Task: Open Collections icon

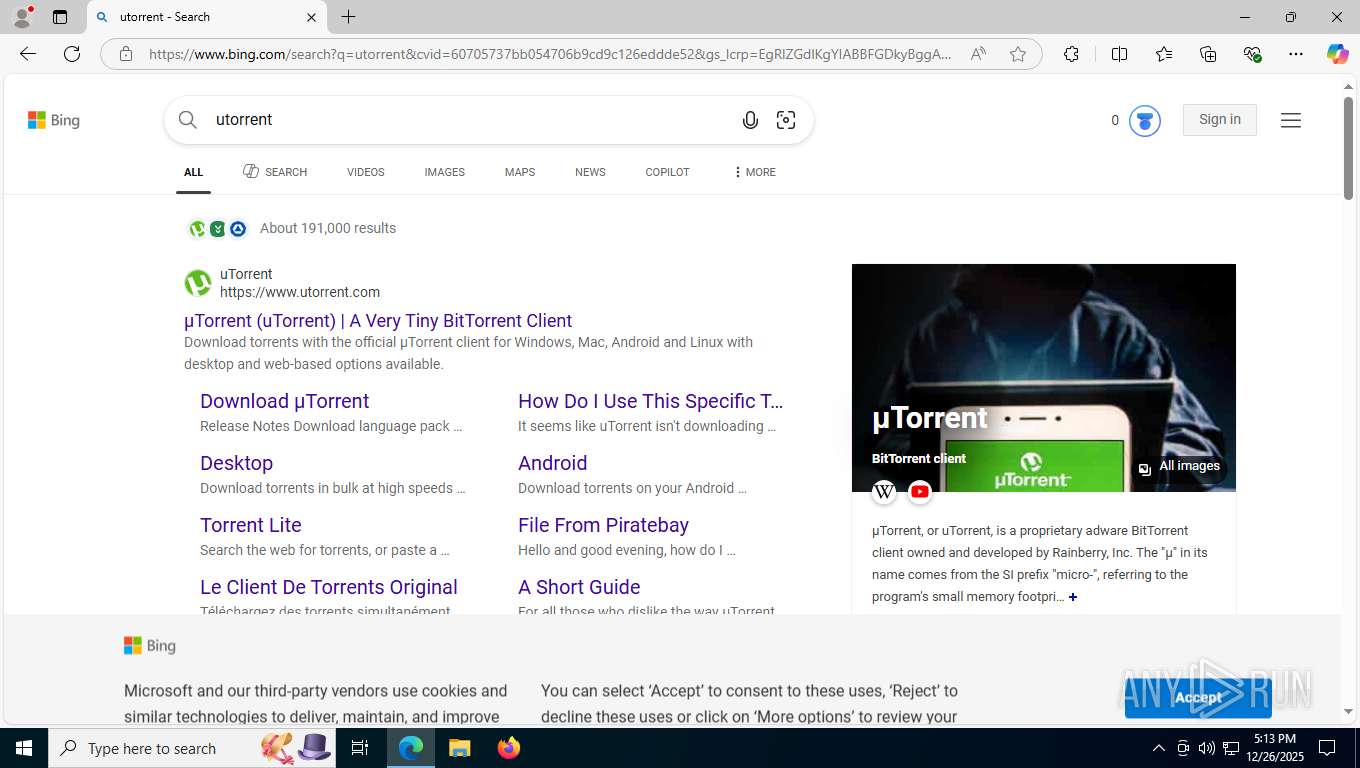Action: pyautogui.click(x=1208, y=54)
